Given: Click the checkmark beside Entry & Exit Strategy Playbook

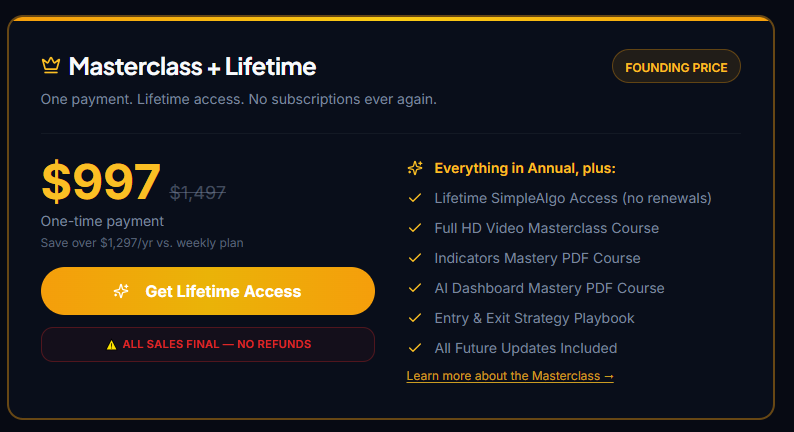Looking at the screenshot, I should [415, 318].
